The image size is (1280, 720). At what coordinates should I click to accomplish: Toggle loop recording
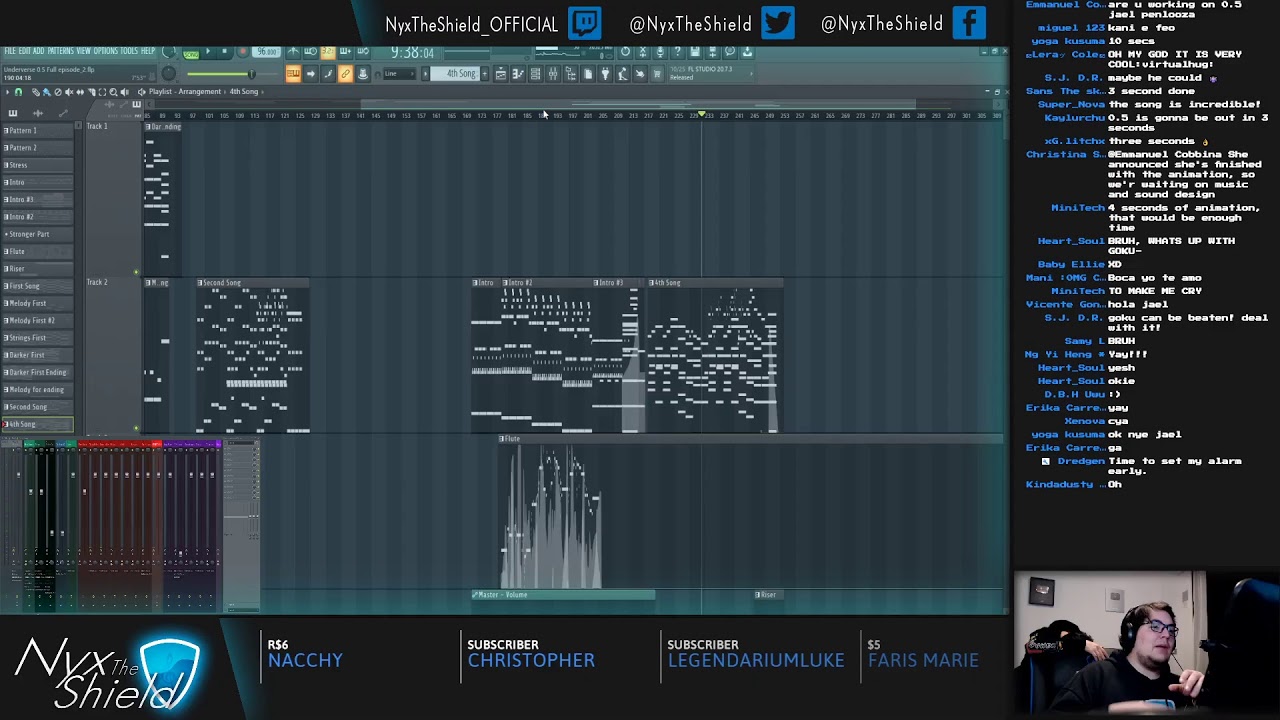click(362, 51)
